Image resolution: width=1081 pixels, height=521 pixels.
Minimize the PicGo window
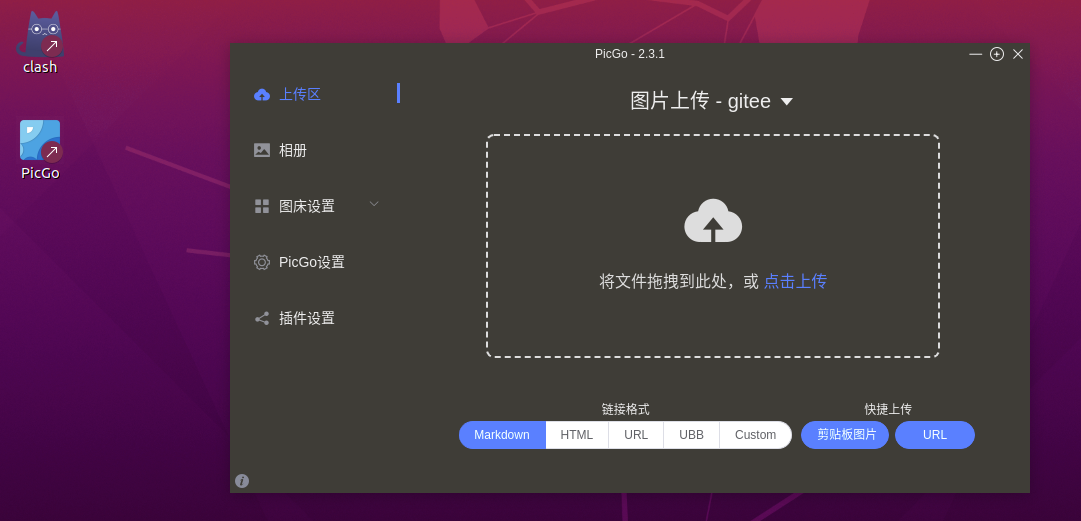pyautogui.click(x=976, y=54)
